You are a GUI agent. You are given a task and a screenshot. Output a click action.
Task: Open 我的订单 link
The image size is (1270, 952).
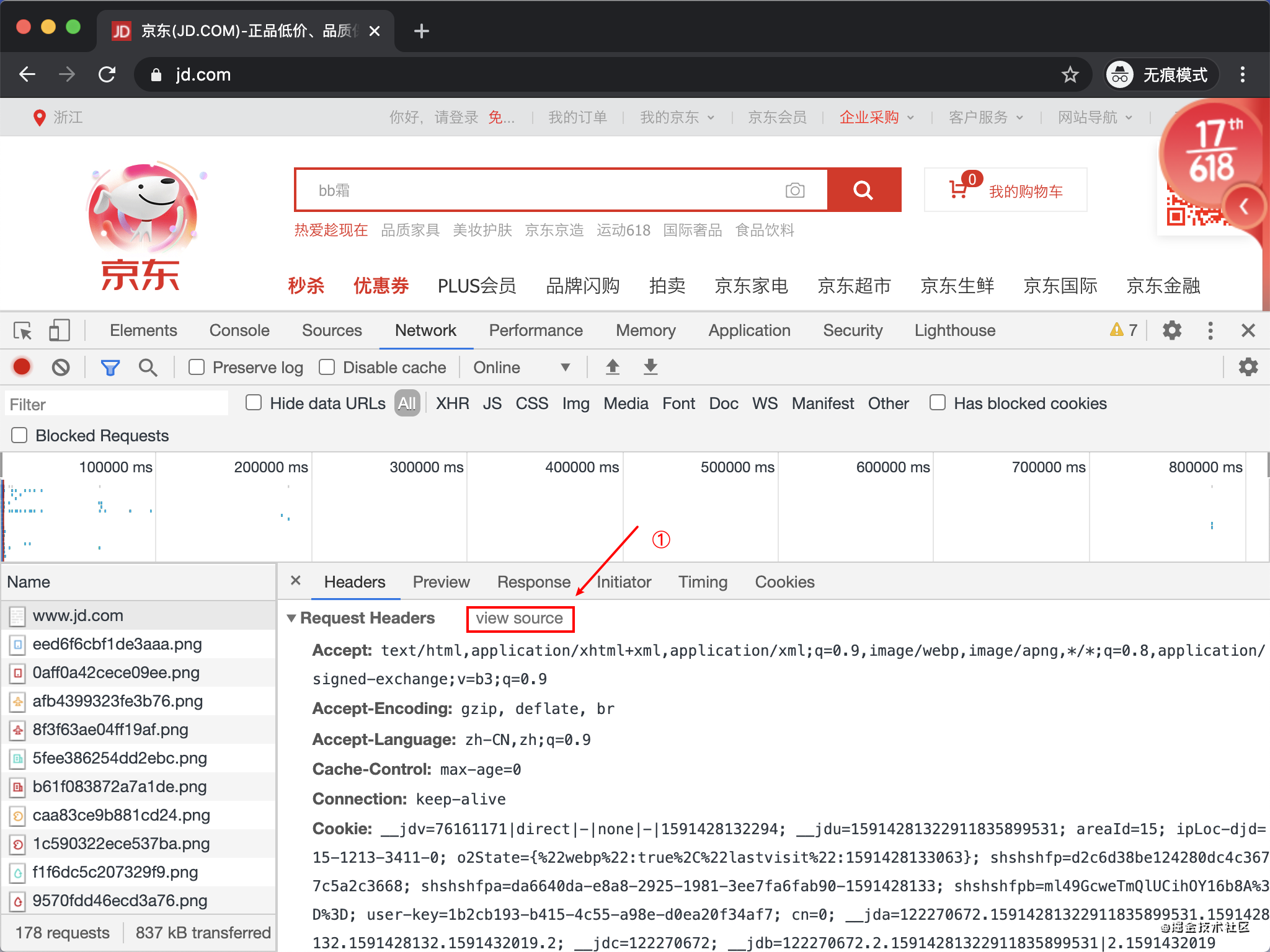click(x=577, y=118)
